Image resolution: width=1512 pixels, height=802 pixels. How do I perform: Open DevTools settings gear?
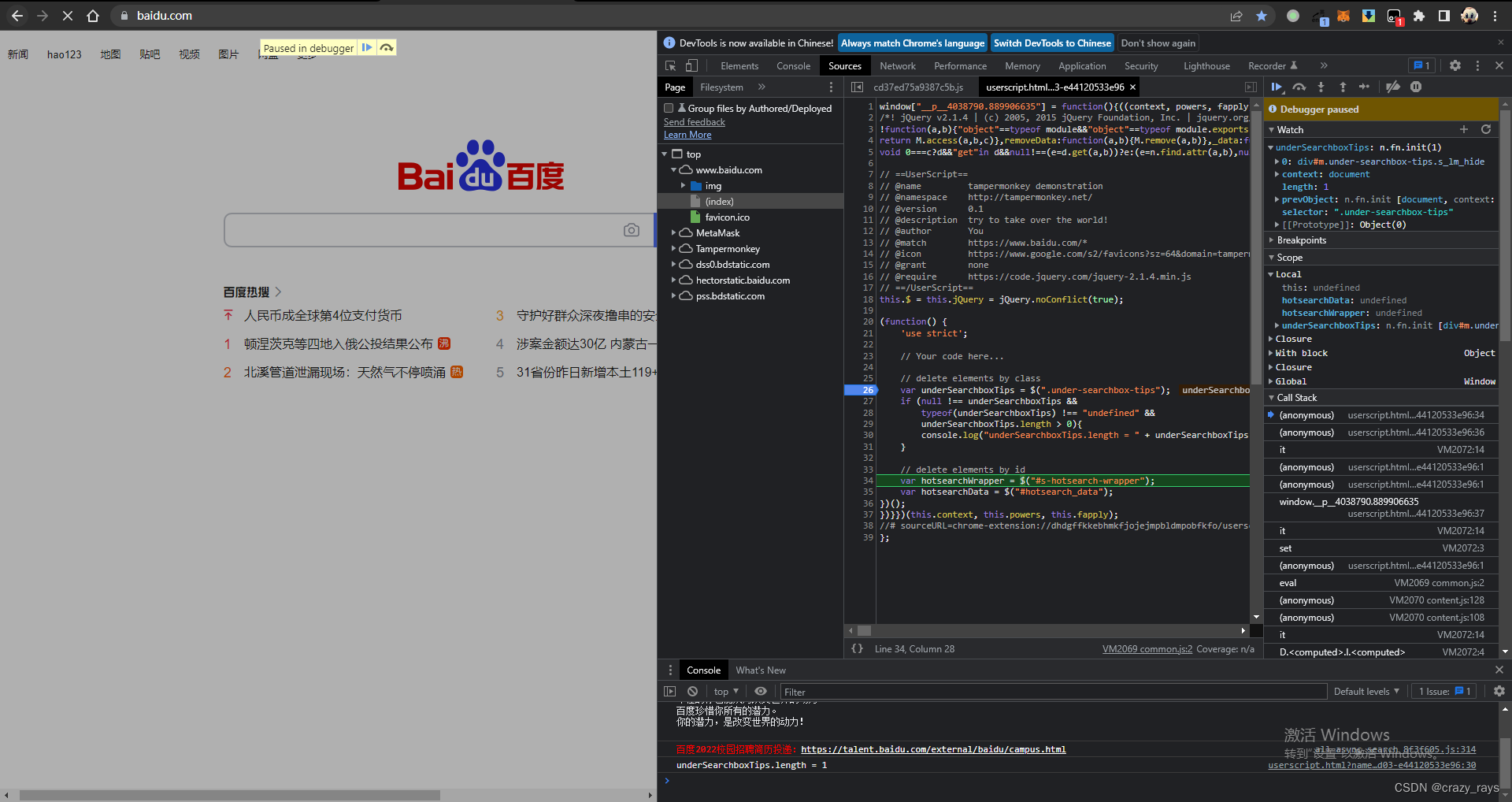pyautogui.click(x=1455, y=66)
